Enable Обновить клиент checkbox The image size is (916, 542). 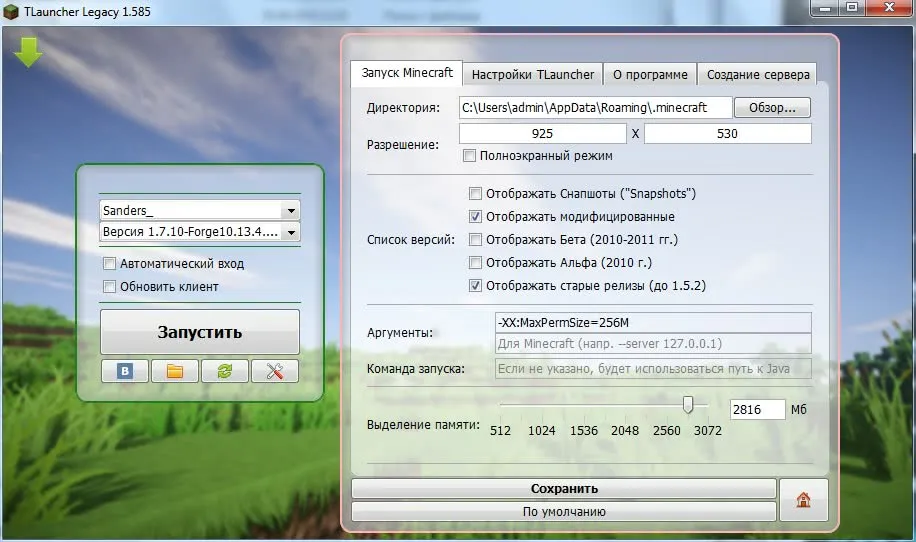pyautogui.click(x=109, y=287)
